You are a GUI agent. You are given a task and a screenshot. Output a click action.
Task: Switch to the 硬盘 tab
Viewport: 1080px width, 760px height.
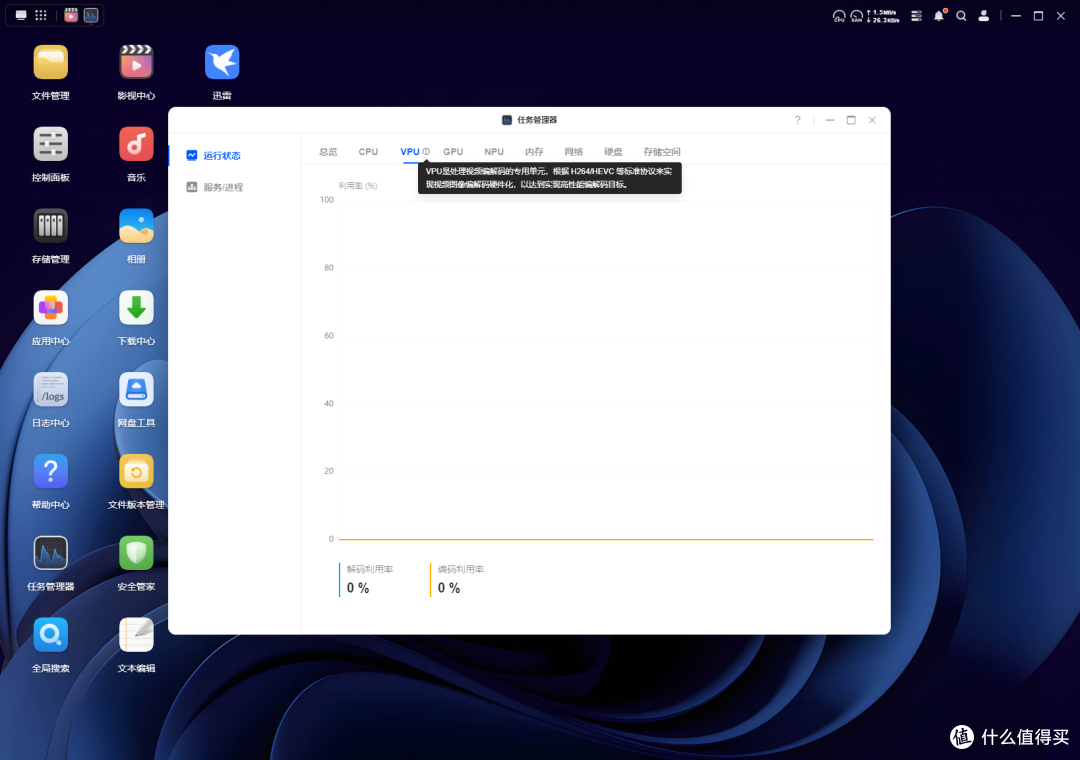point(613,152)
